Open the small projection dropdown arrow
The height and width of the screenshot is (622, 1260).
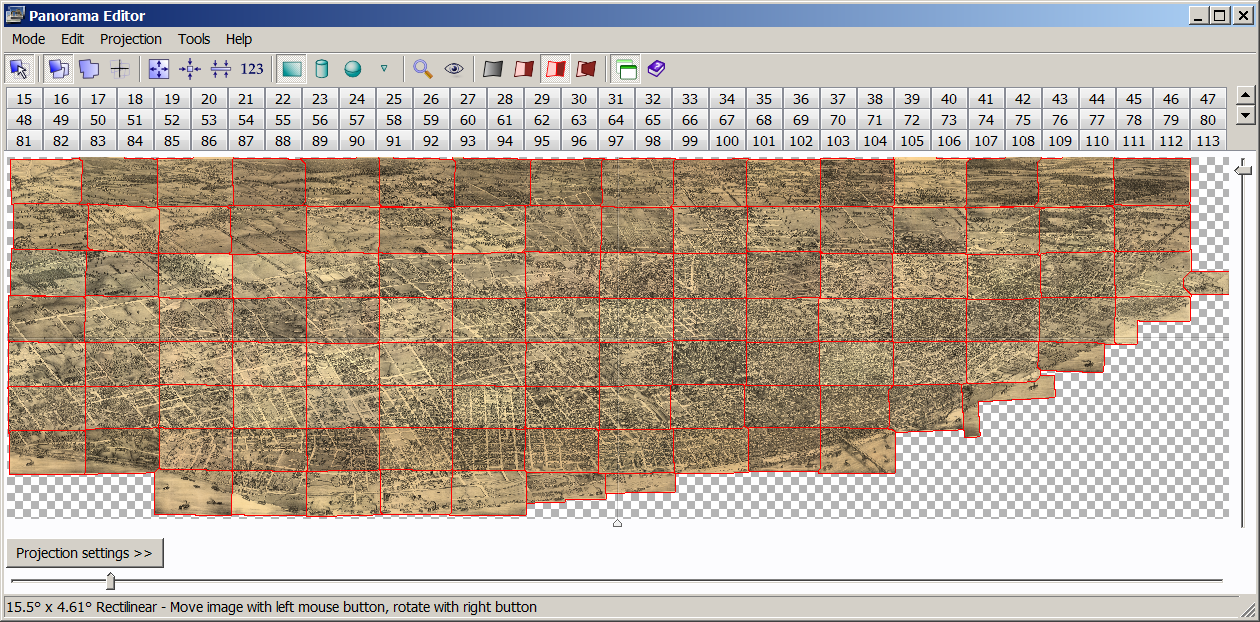[383, 69]
